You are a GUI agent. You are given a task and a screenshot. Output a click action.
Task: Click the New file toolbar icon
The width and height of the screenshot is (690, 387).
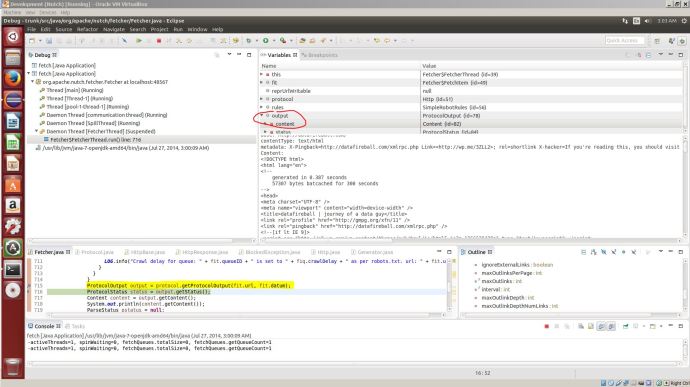(x=32, y=41)
